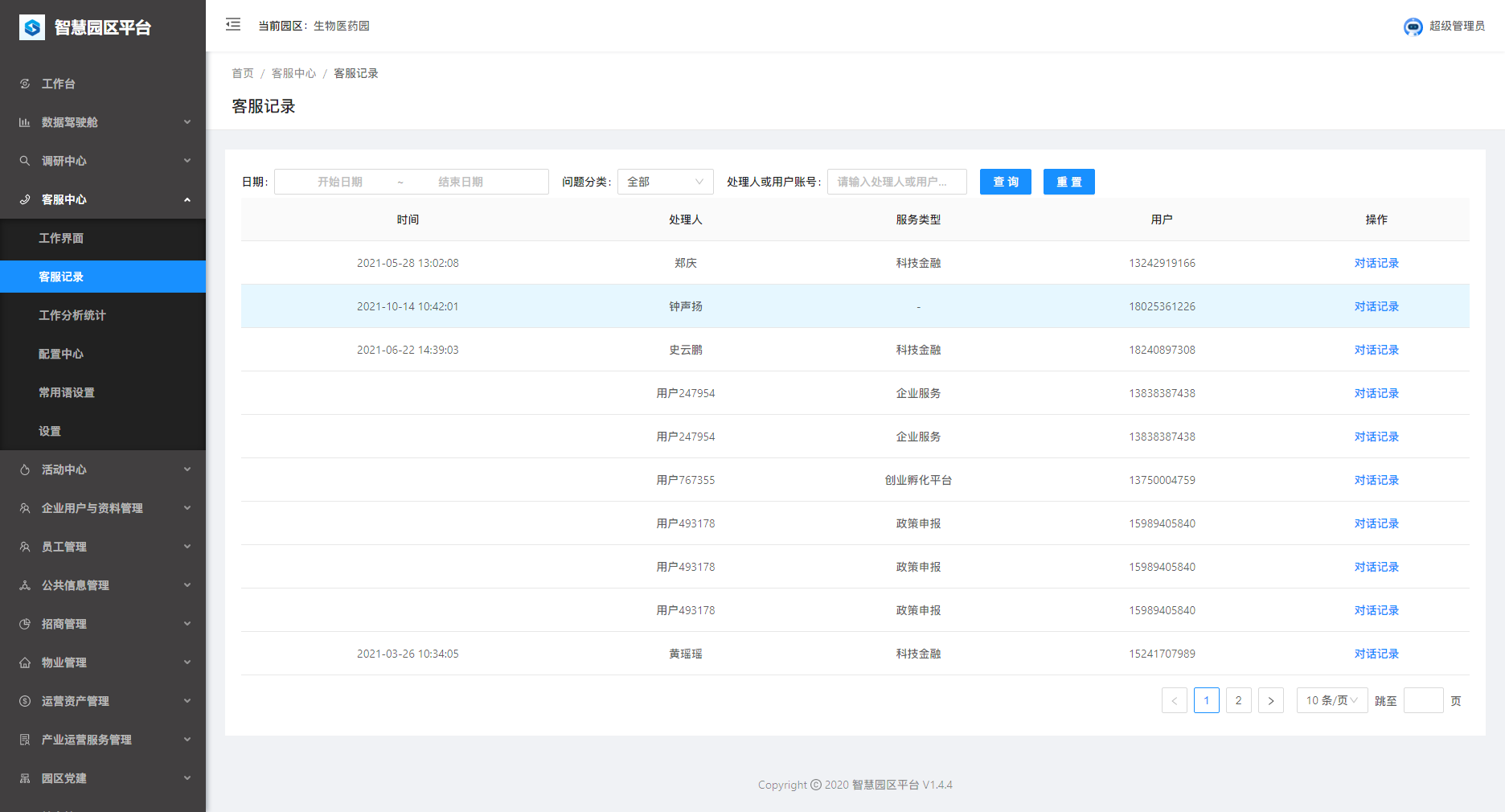Image resolution: width=1505 pixels, height=812 pixels.
Task: Collapse the 客服中心 menu section
Action: [103, 199]
